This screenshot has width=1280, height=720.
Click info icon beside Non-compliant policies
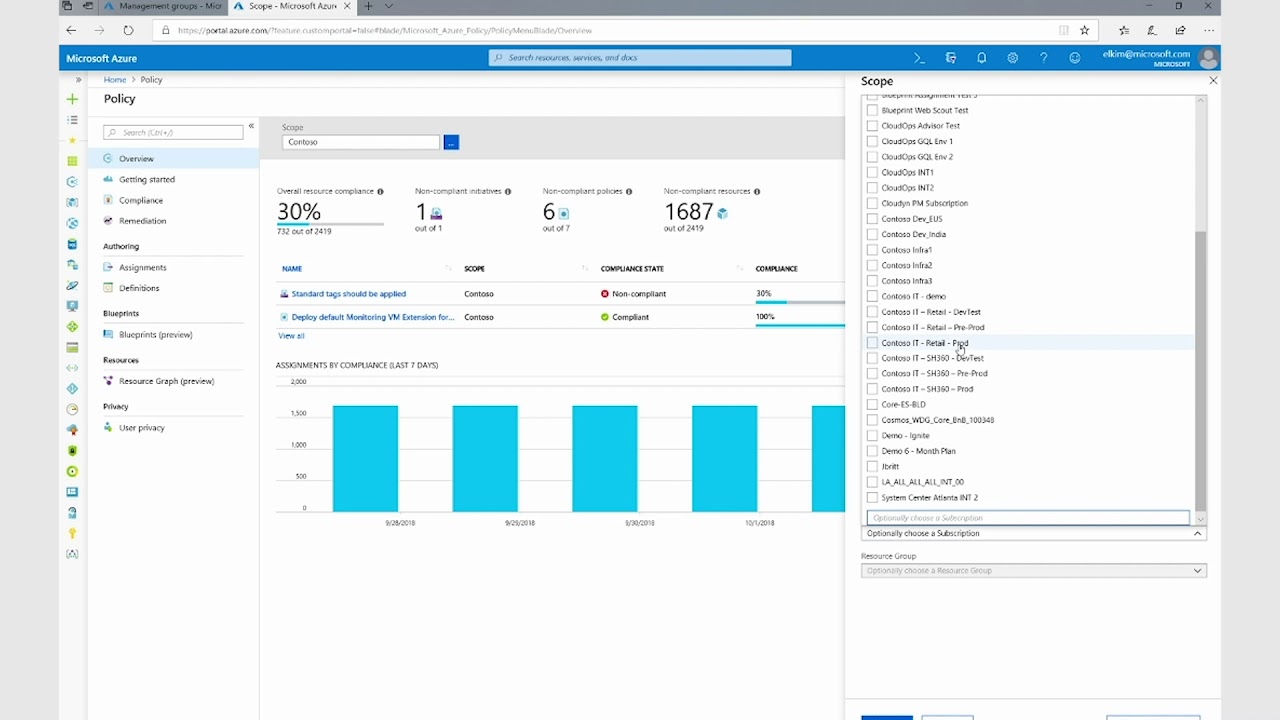(628, 191)
